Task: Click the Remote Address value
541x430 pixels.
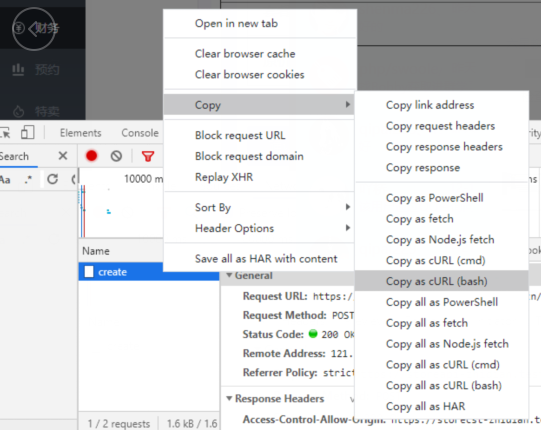Action: pos(342,353)
